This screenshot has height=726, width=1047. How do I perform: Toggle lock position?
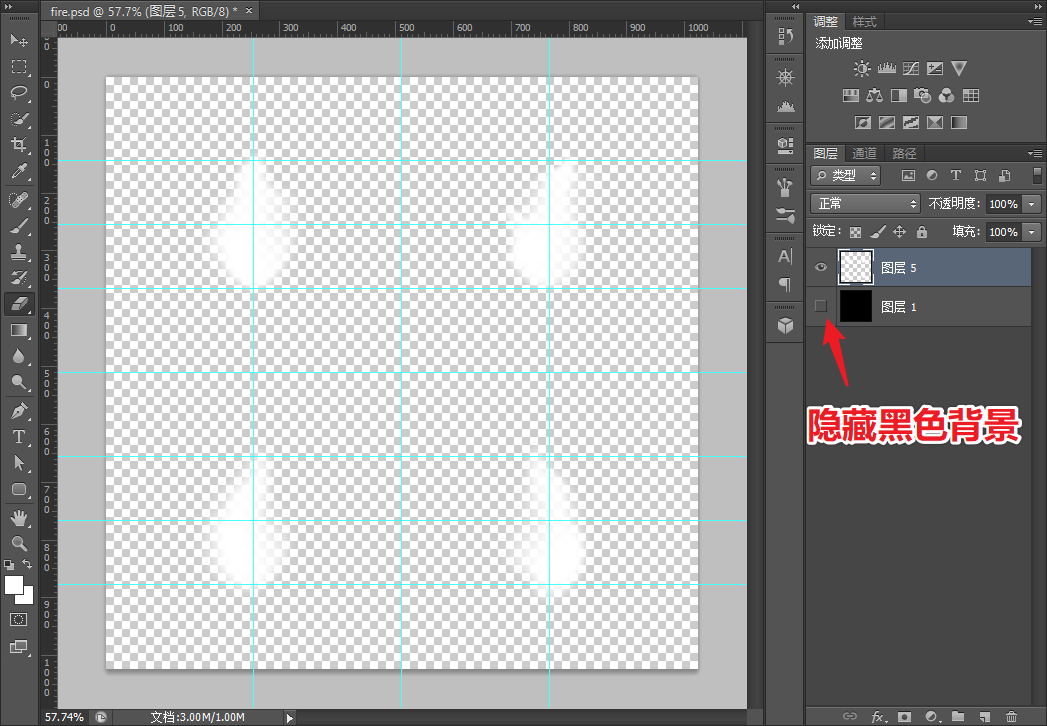(x=899, y=232)
